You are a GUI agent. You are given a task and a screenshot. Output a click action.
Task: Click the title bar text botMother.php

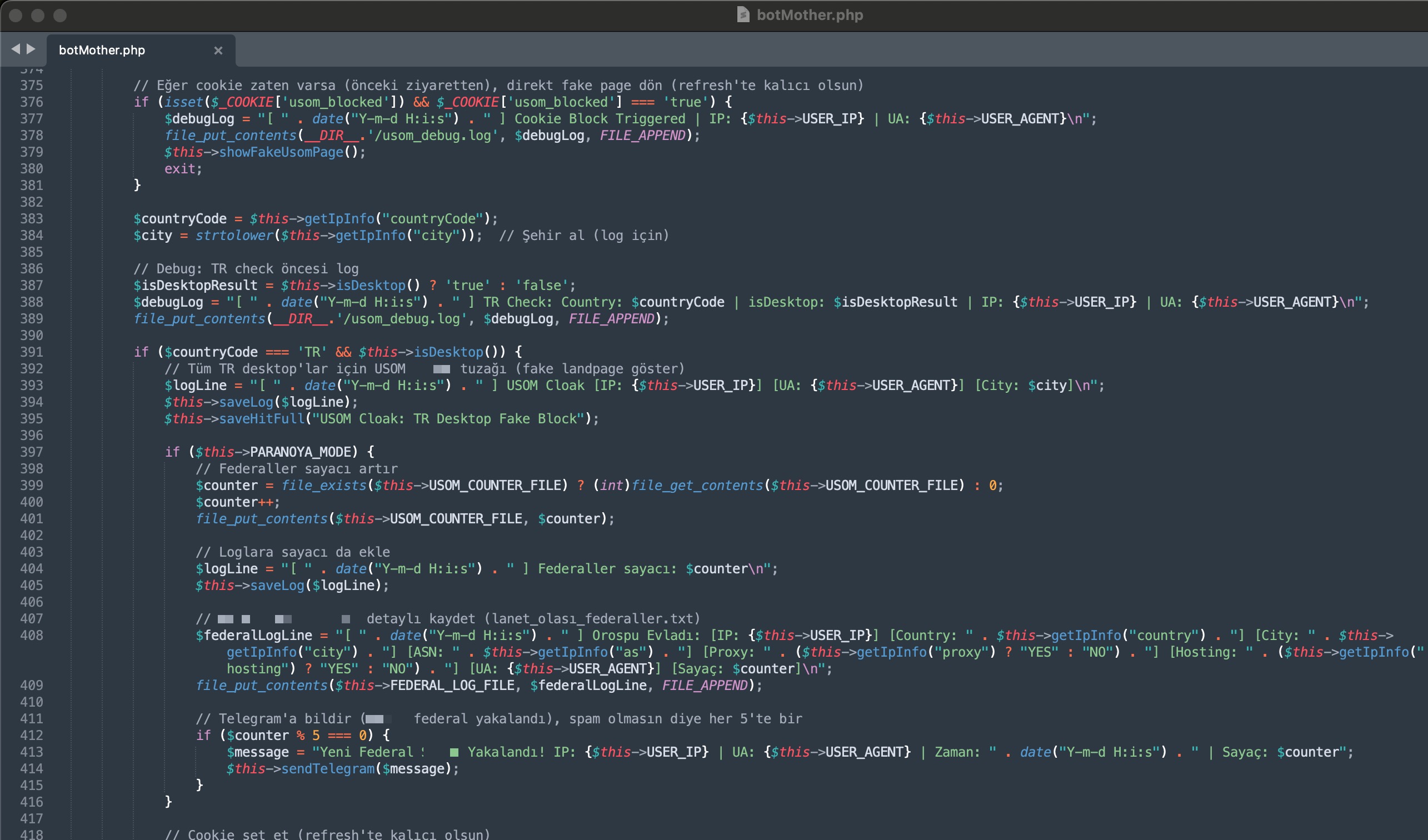810,15
